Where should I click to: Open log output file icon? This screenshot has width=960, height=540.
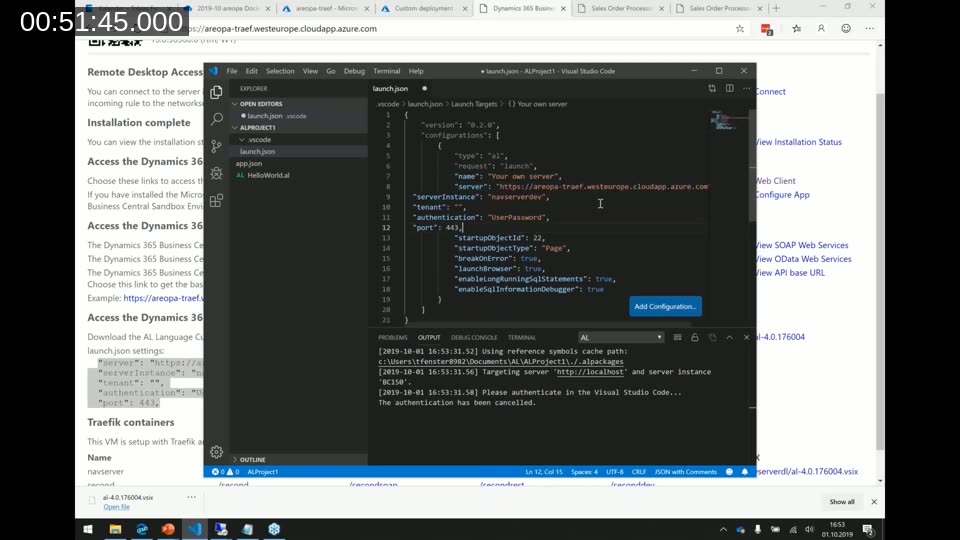712,337
